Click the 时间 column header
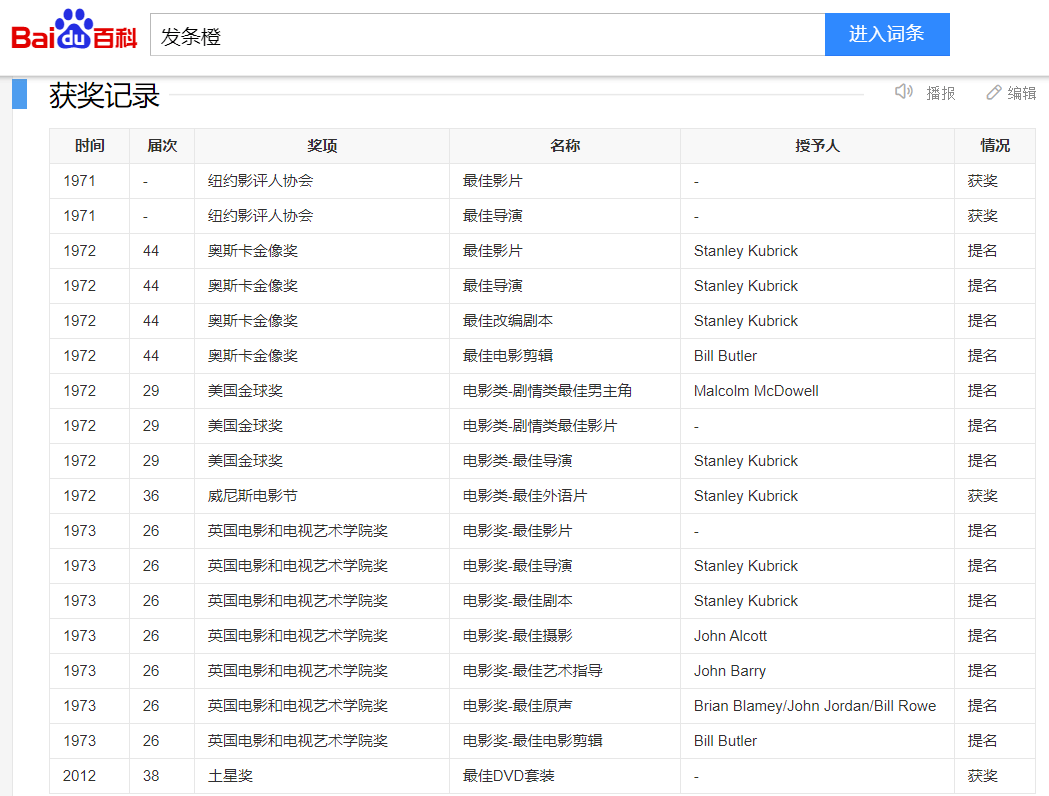 pyautogui.click(x=90, y=146)
